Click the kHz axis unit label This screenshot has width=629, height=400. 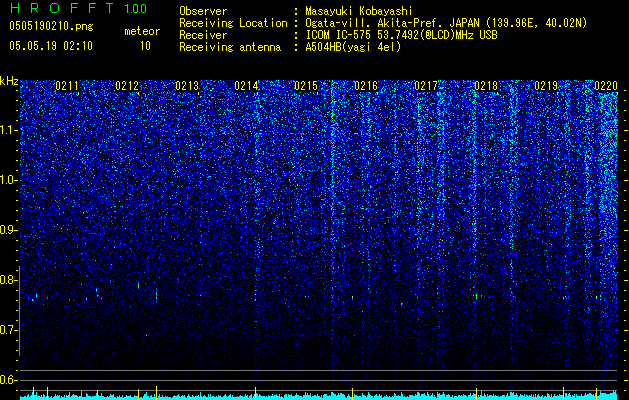(9, 81)
